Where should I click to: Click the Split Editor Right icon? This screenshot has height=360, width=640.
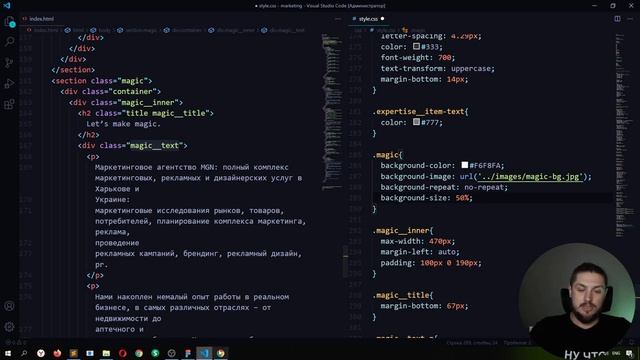(617, 19)
